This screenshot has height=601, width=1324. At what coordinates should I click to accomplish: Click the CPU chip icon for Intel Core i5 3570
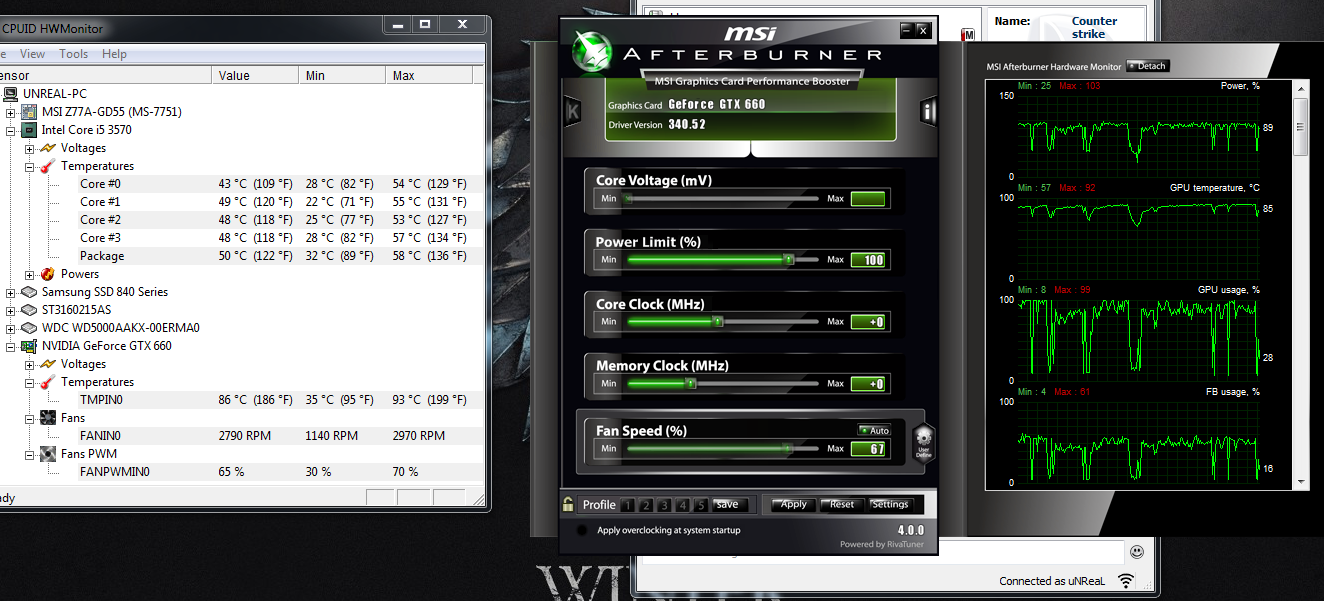29,130
